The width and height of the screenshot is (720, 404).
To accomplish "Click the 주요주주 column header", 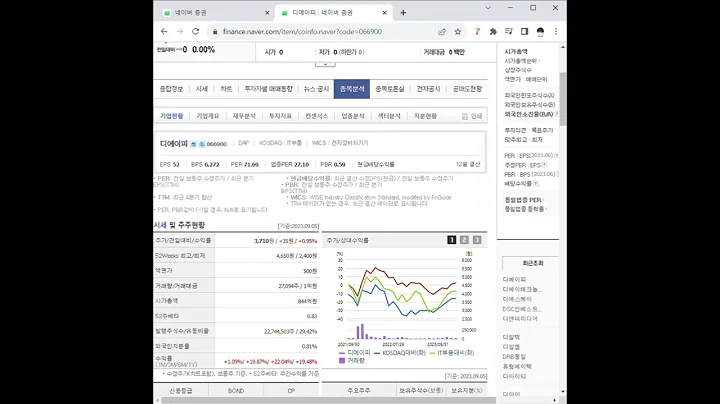I will coord(359,391).
